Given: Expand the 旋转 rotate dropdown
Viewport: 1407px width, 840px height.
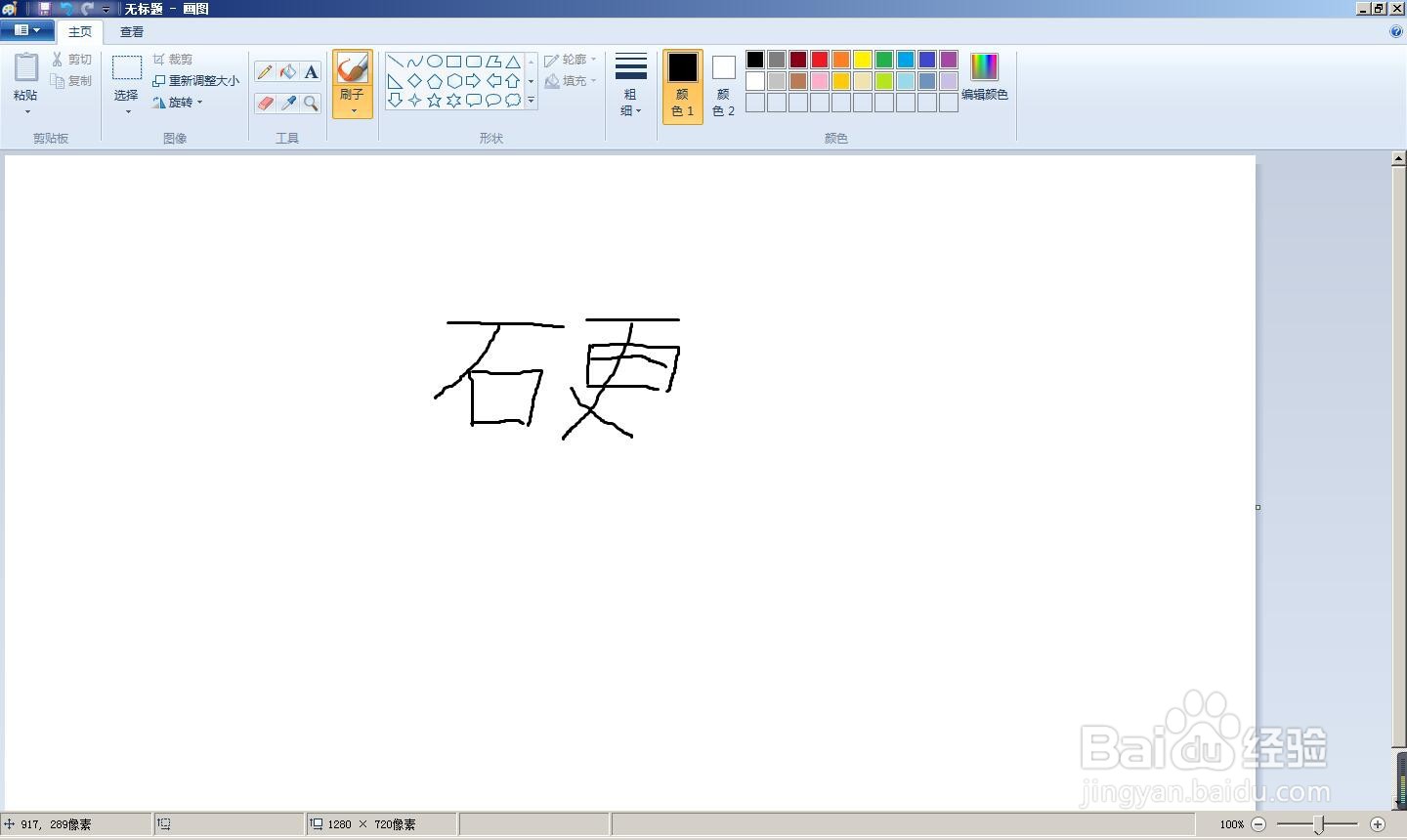Looking at the screenshot, I should [199, 102].
